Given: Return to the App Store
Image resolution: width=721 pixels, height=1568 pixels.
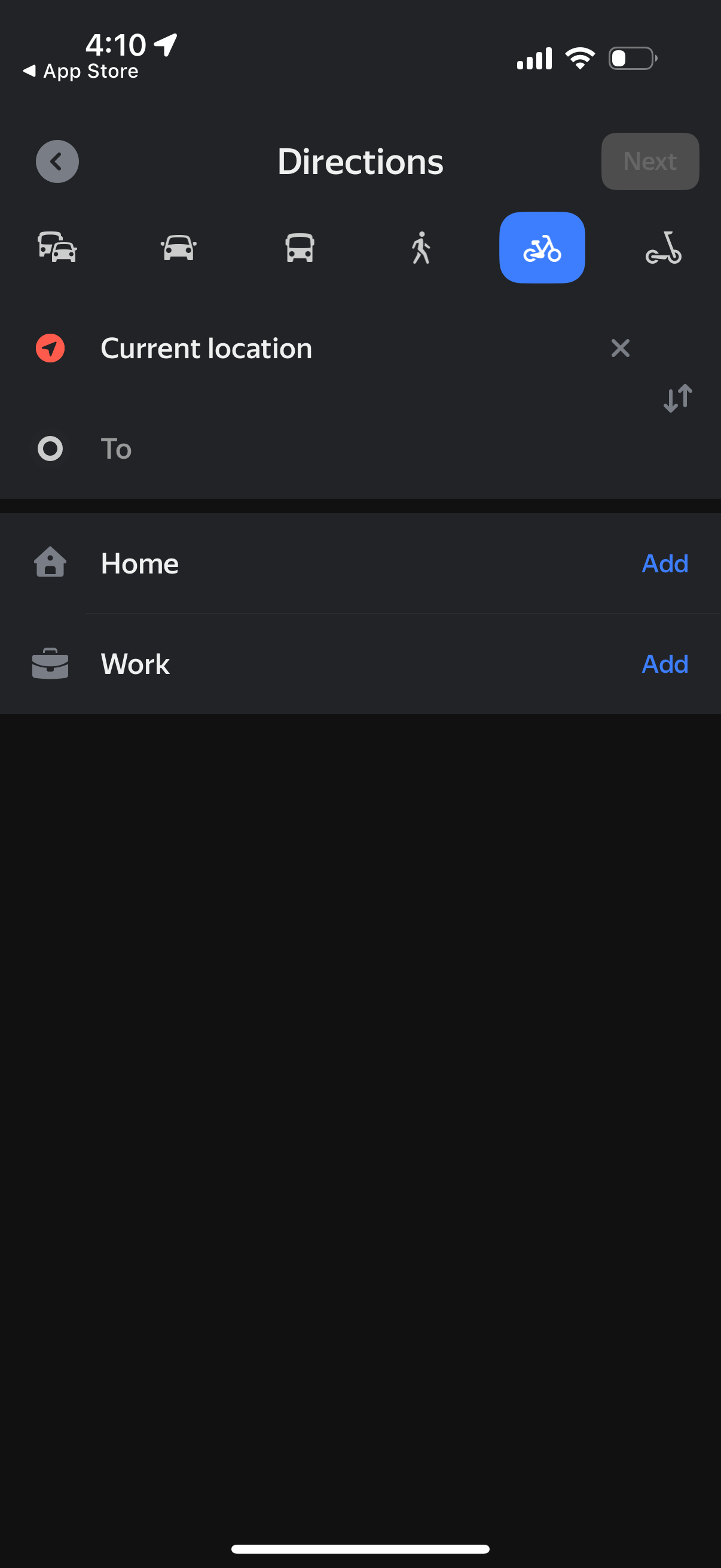Looking at the screenshot, I should (81, 71).
